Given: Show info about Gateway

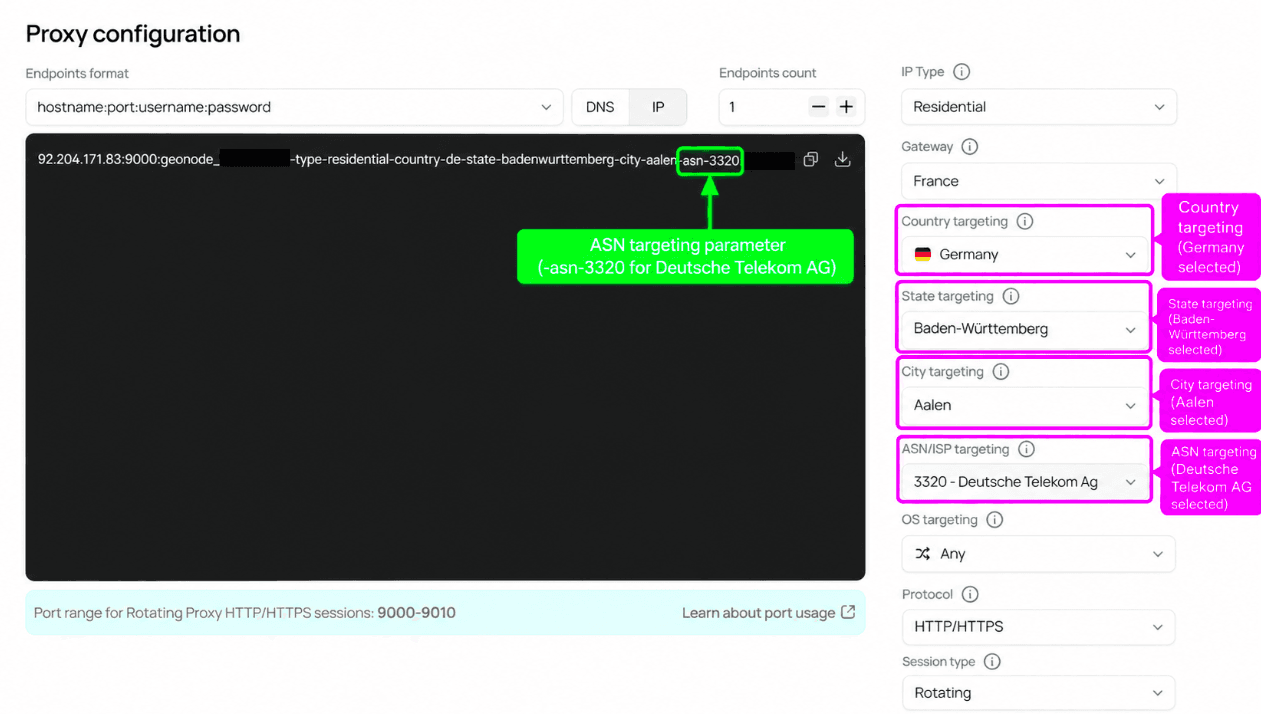Looking at the screenshot, I should click(970, 147).
